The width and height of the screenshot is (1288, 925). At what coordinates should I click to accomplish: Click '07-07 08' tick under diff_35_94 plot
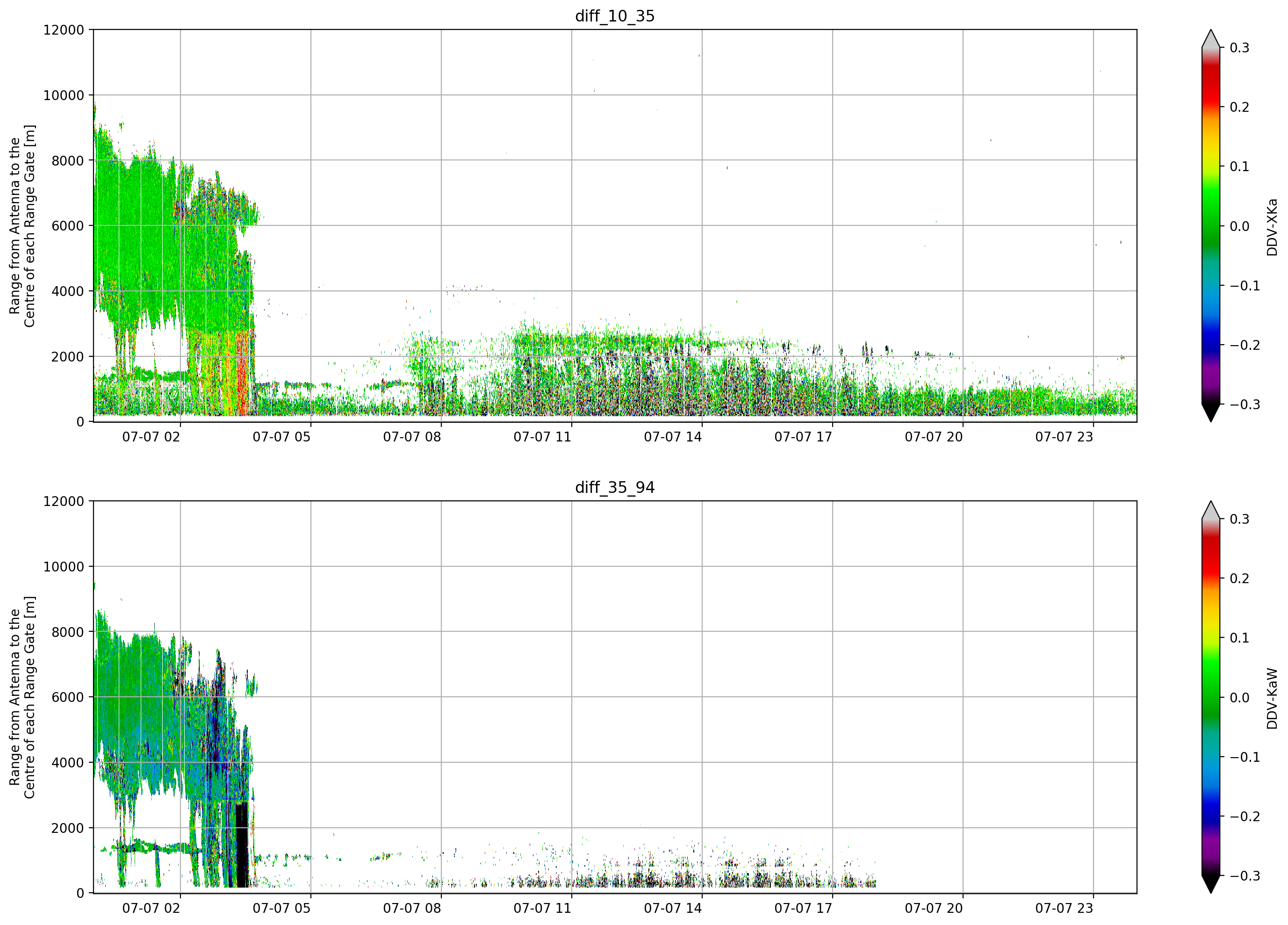(412, 908)
